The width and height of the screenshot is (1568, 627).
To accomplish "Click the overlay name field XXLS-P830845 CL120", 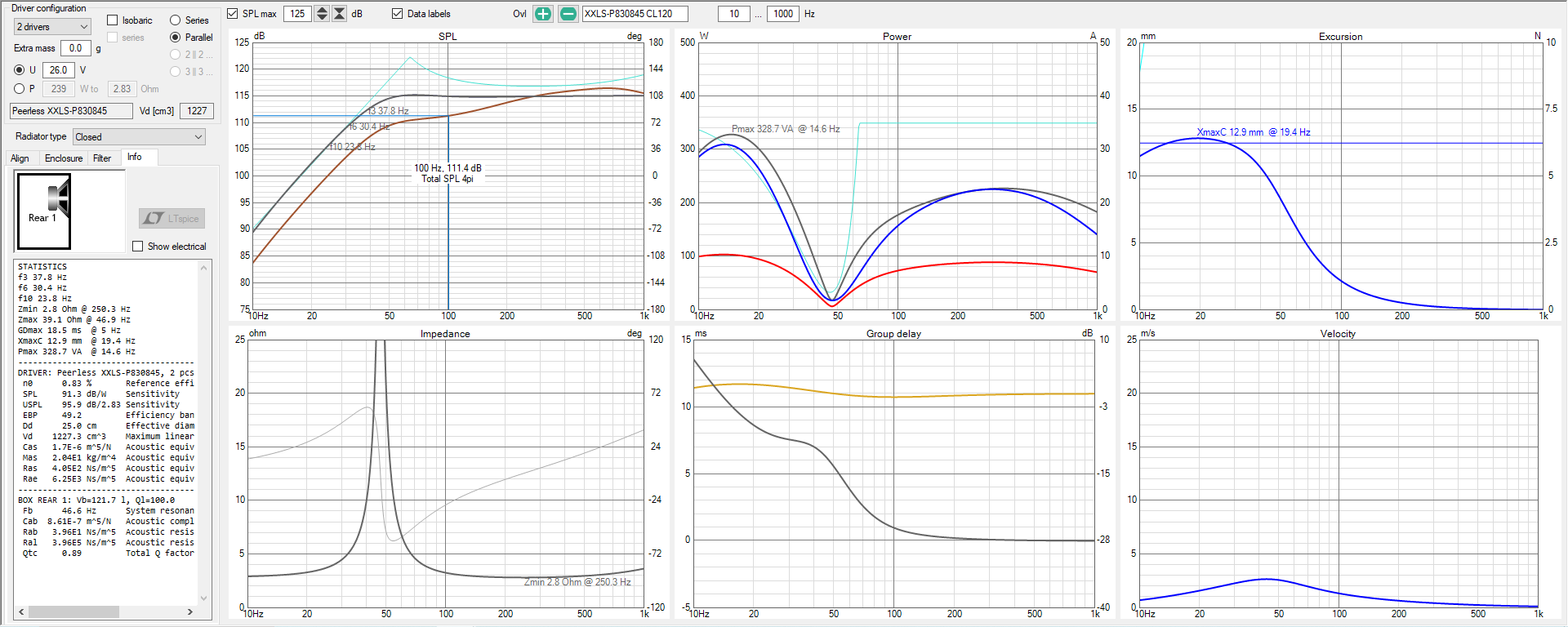I will (635, 14).
